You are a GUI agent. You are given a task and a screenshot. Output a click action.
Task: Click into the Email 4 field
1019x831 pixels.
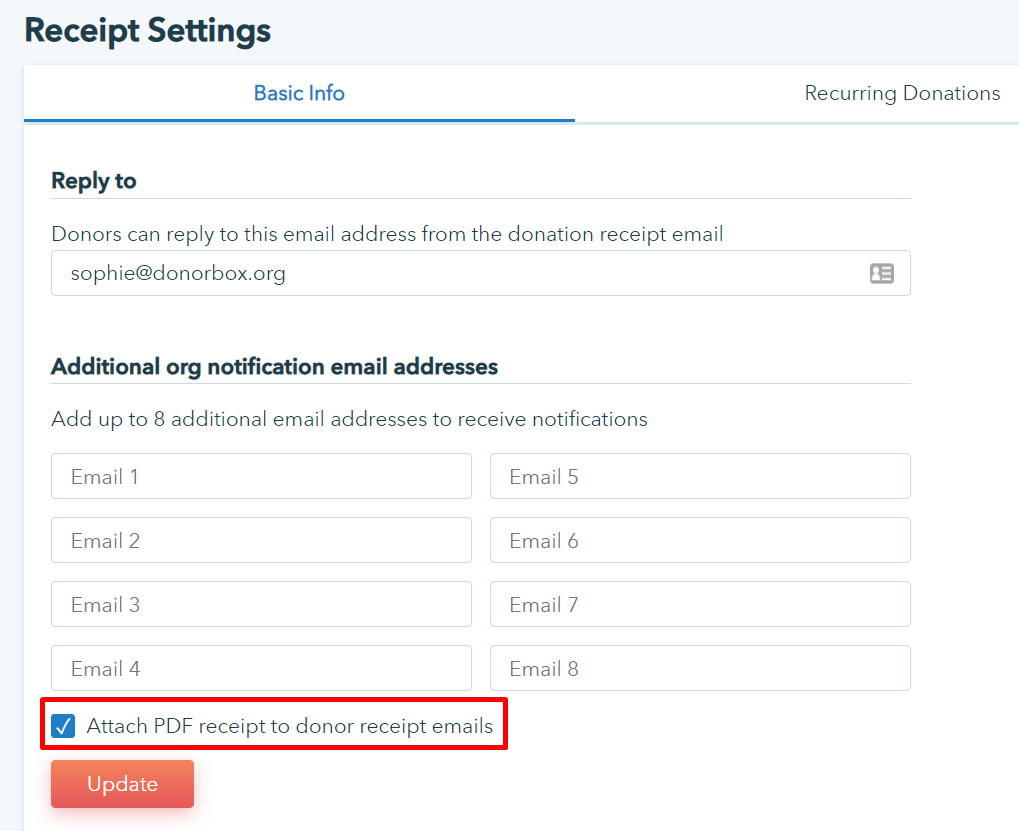tap(261, 668)
